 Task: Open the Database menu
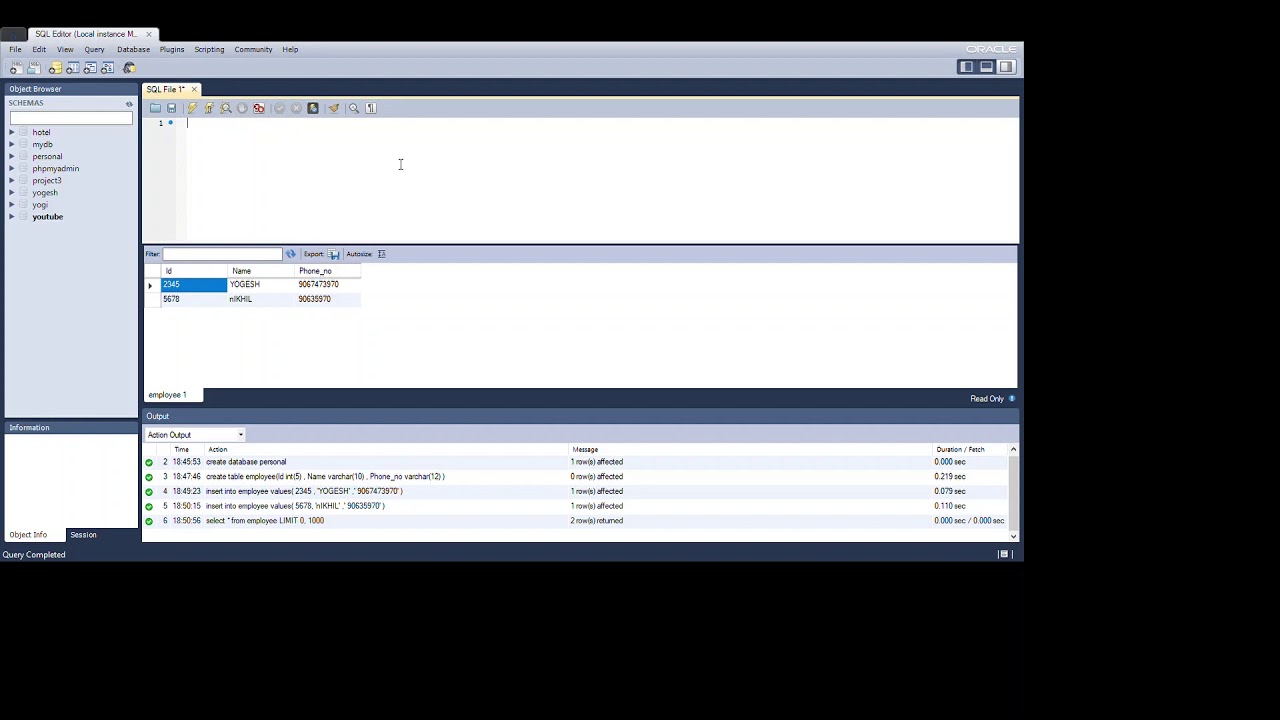[x=133, y=49]
